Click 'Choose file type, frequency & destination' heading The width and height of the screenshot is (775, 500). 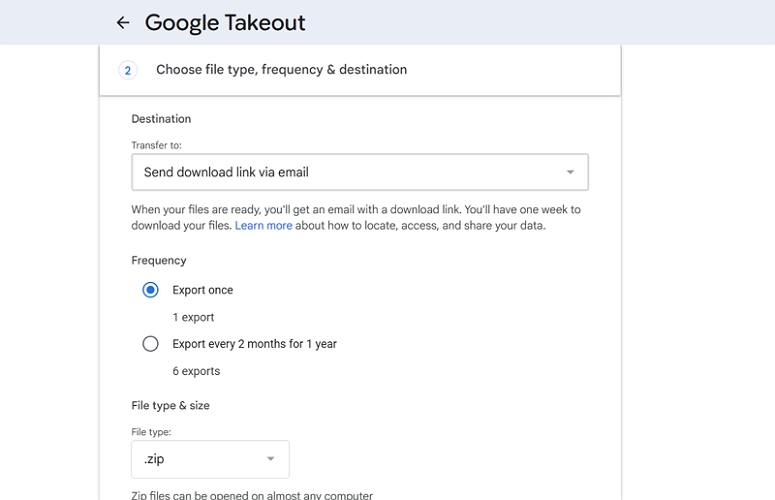click(x=282, y=70)
